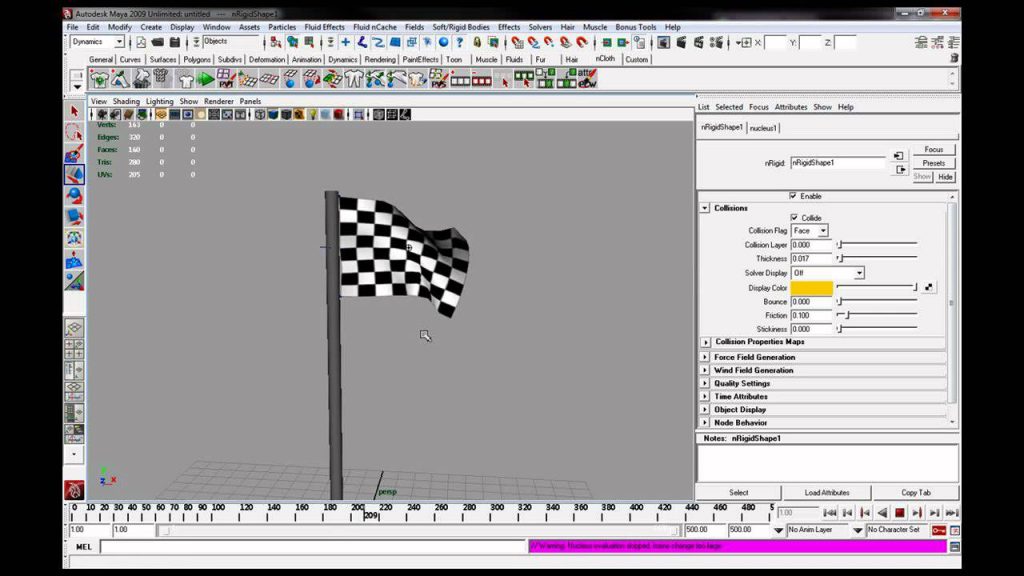Click the yellow Display Color swatch
The height and width of the screenshot is (576, 1024).
pyautogui.click(x=812, y=288)
